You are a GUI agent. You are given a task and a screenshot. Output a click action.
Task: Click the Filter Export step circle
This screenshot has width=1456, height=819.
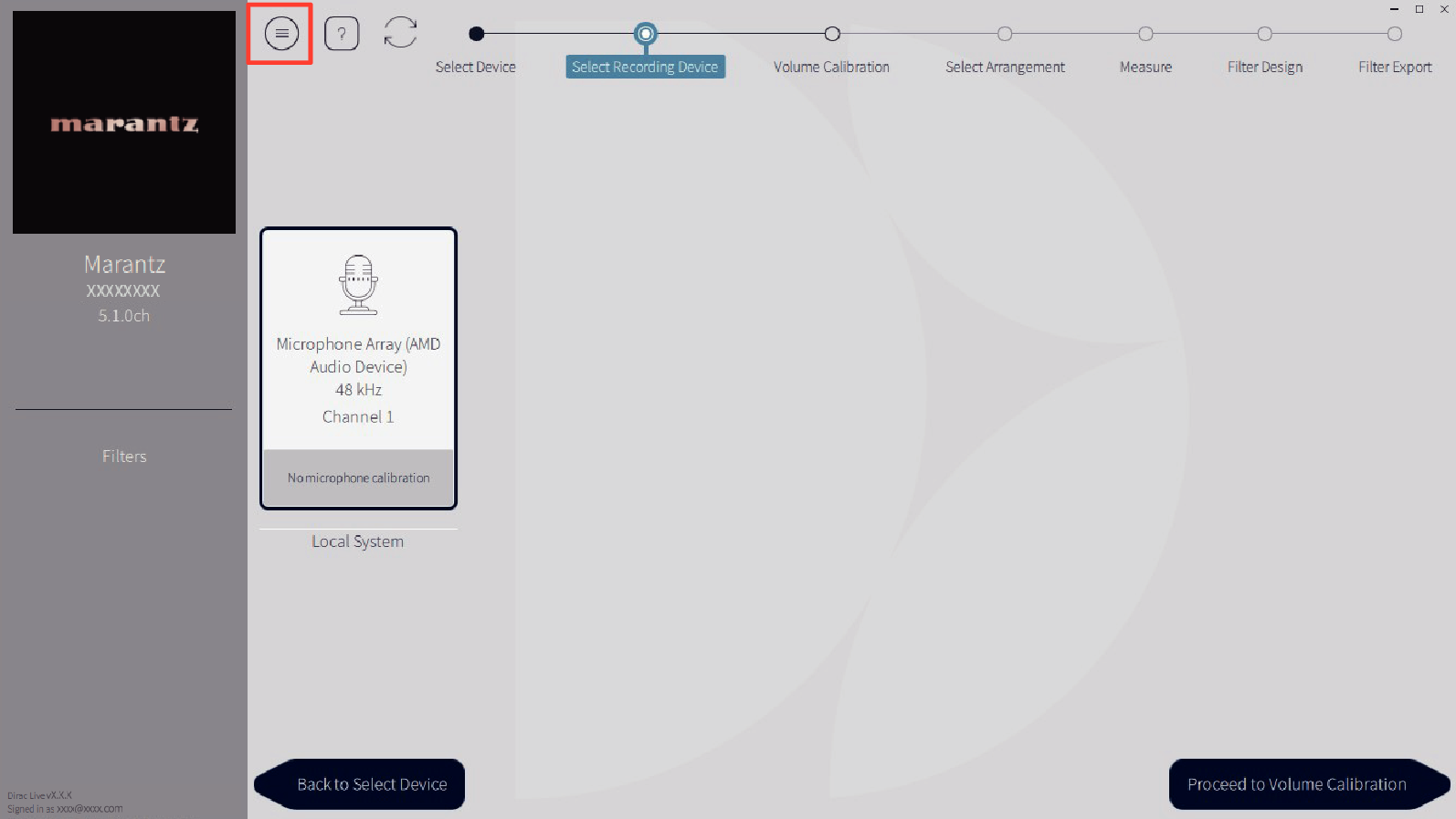1394,34
